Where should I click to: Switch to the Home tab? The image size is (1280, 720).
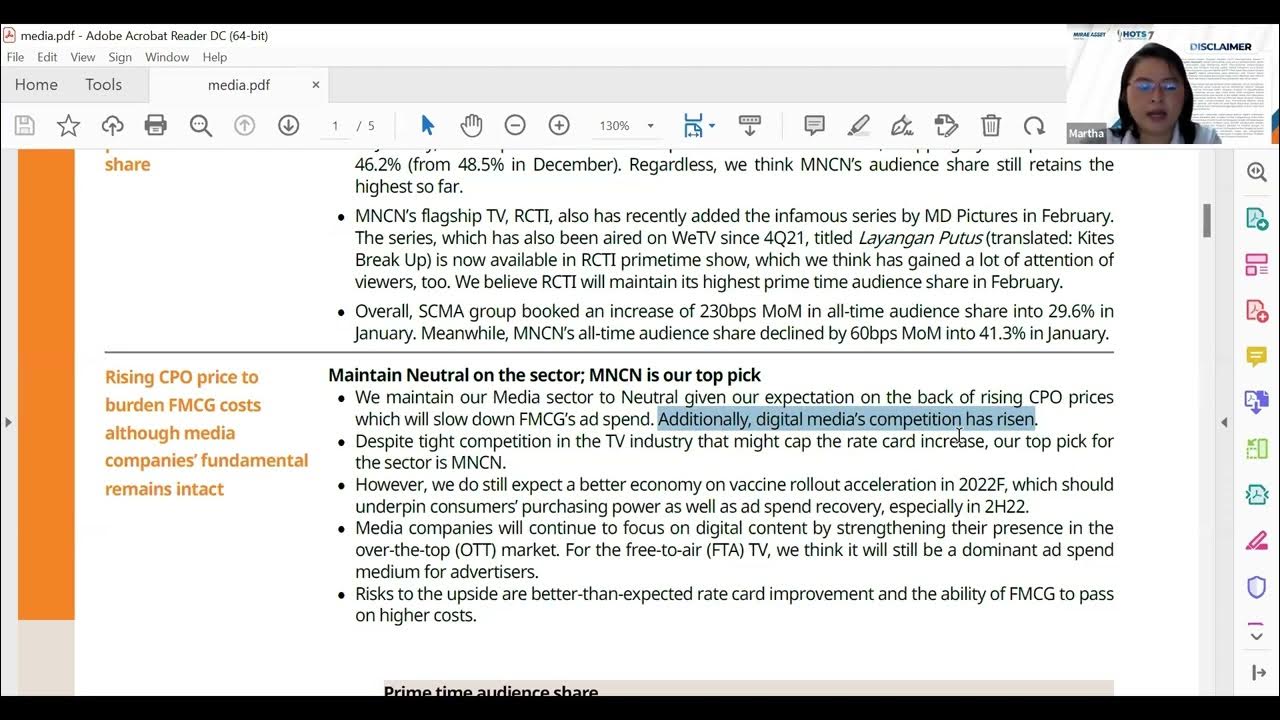coord(36,85)
